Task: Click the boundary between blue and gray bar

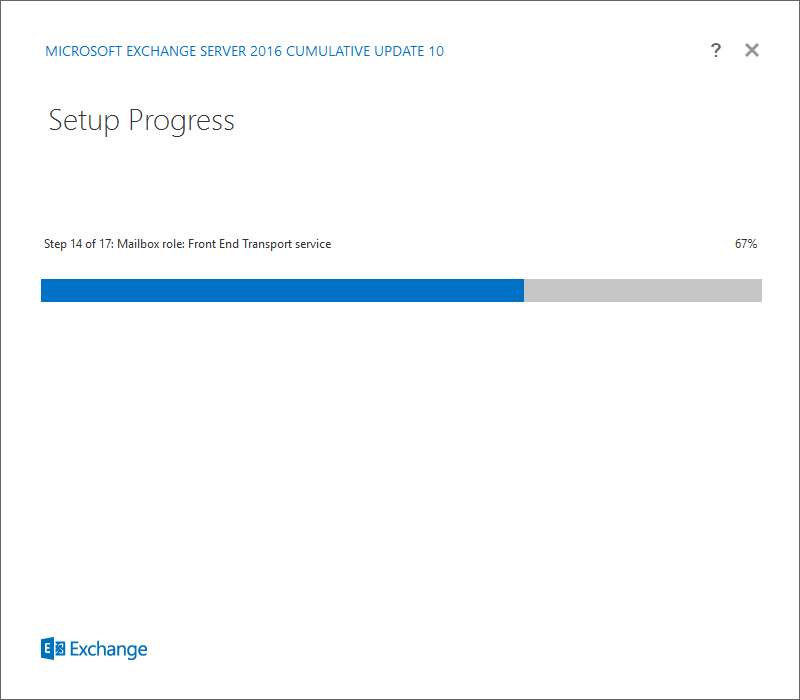Action: [524, 290]
